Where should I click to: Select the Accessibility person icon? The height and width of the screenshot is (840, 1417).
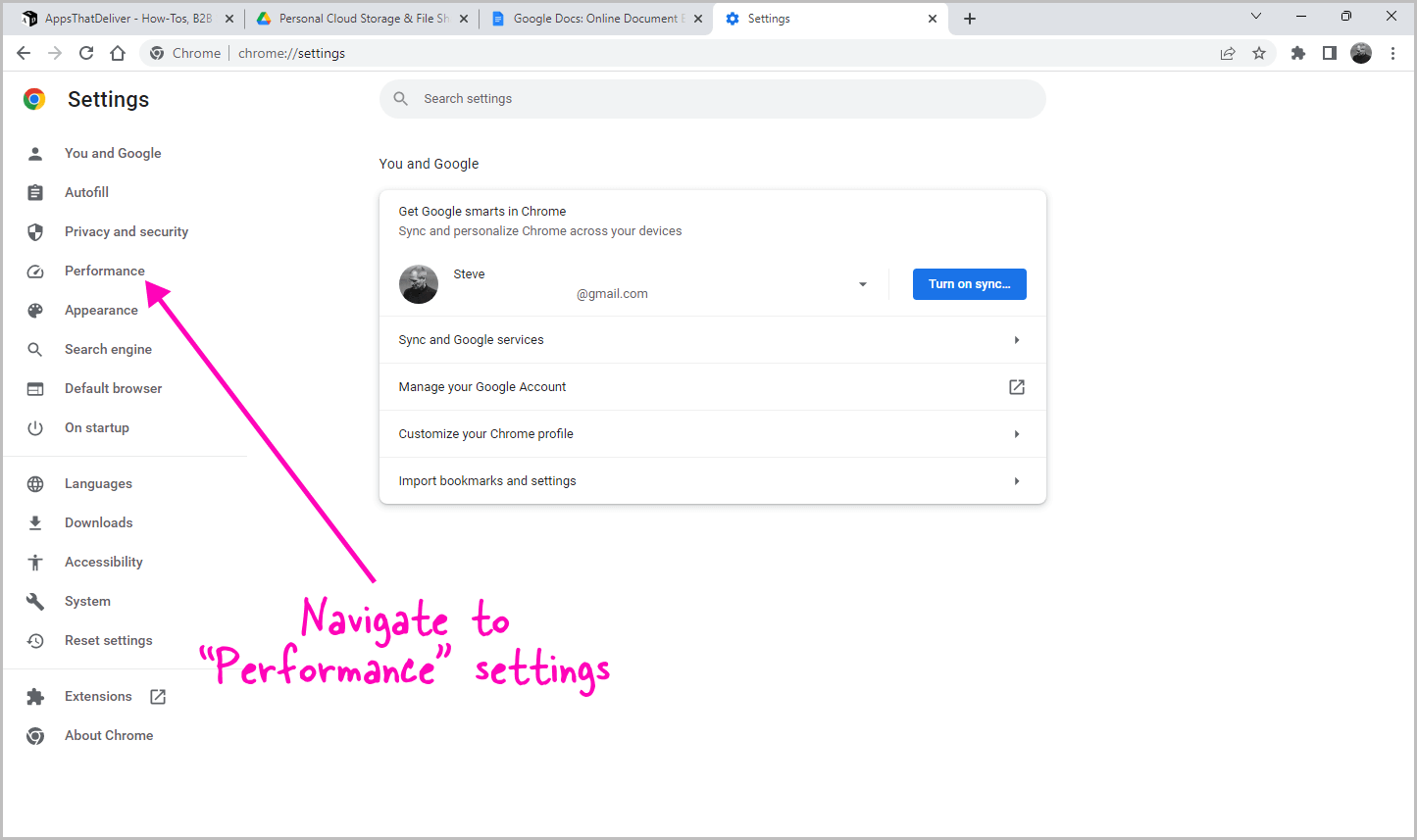[35, 562]
